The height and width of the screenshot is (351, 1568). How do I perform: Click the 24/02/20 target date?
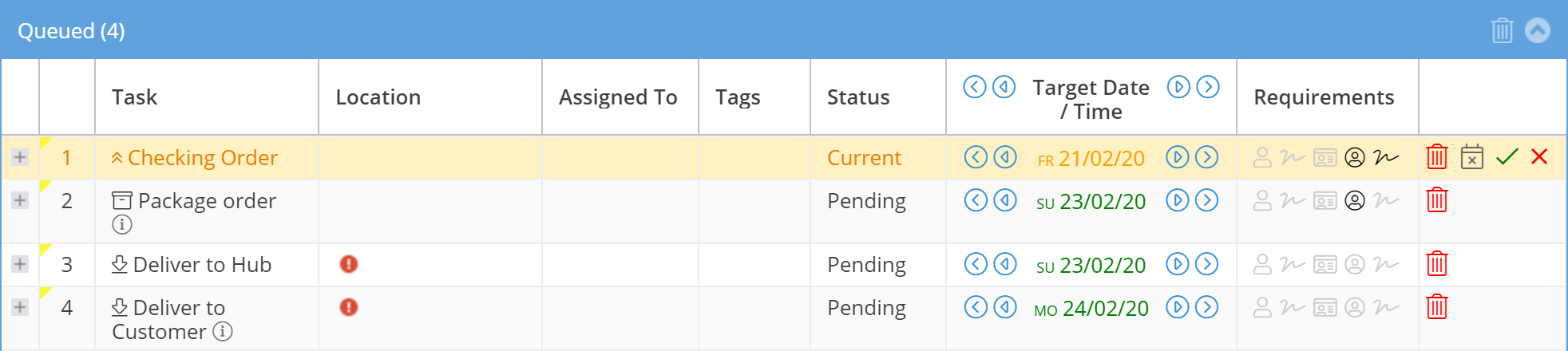pyautogui.click(x=1105, y=308)
